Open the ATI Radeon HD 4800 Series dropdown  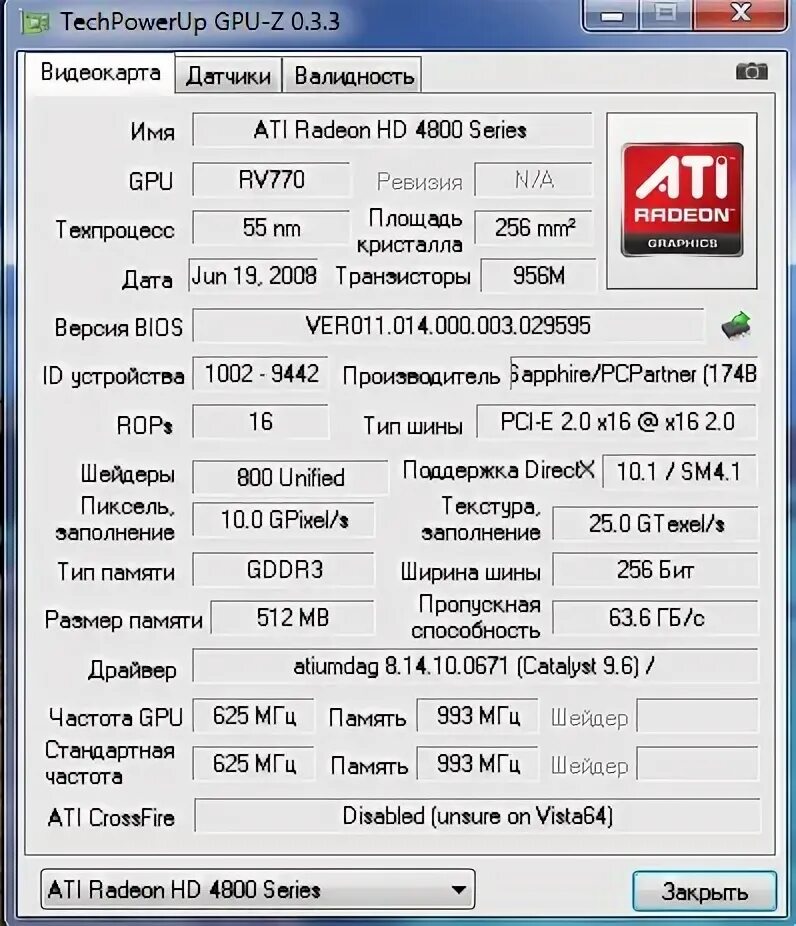[257, 889]
